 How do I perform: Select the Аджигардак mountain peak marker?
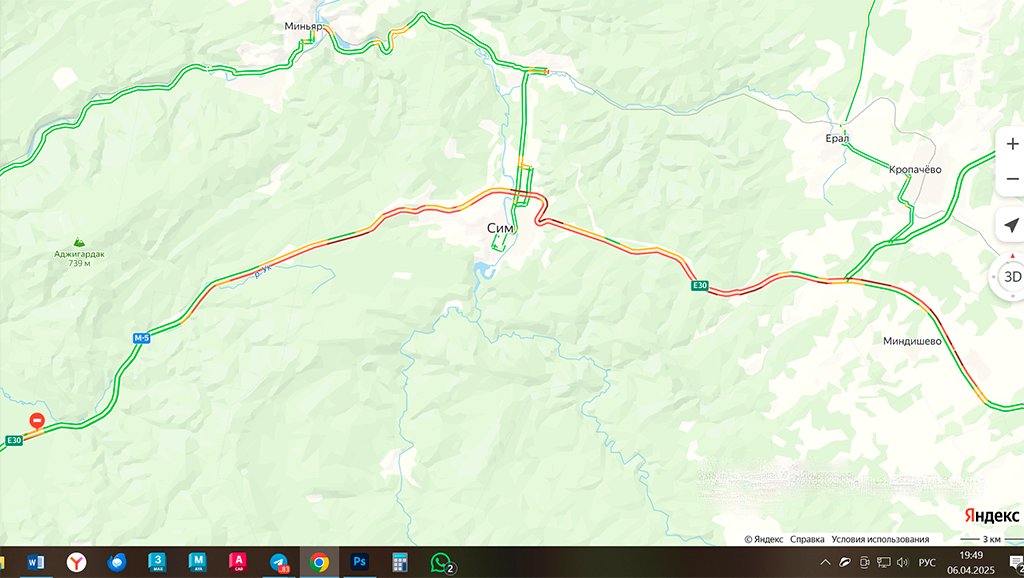(79, 242)
